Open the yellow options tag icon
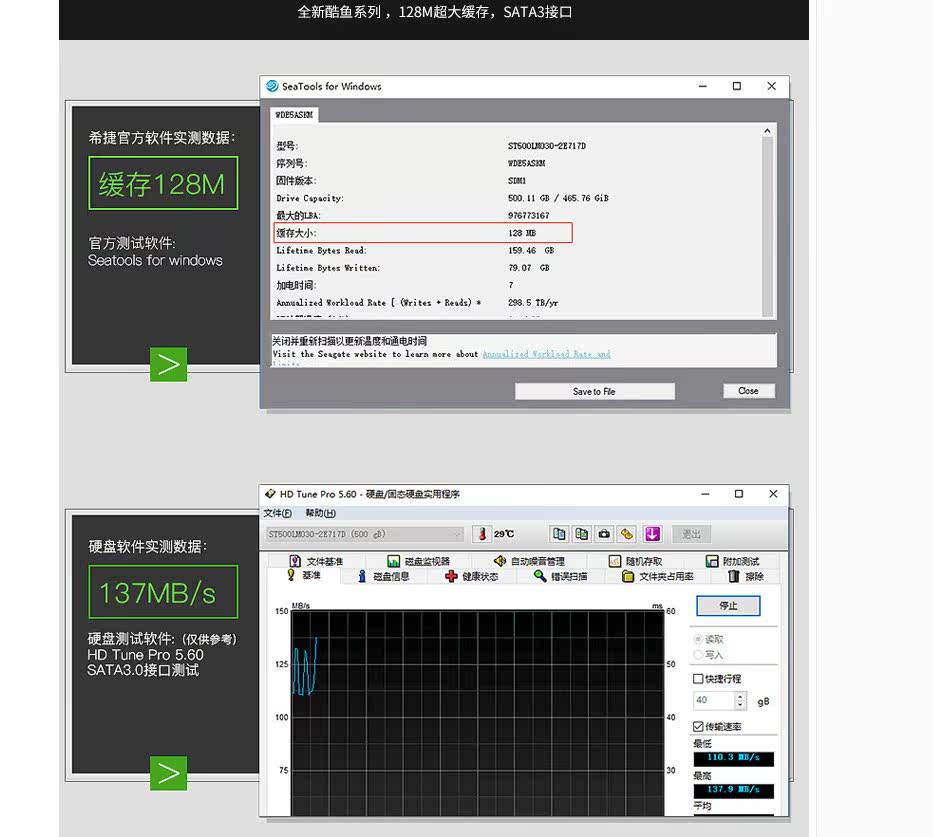Image resolution: width=933 pixels, height=837 pixels. [627, 534]
